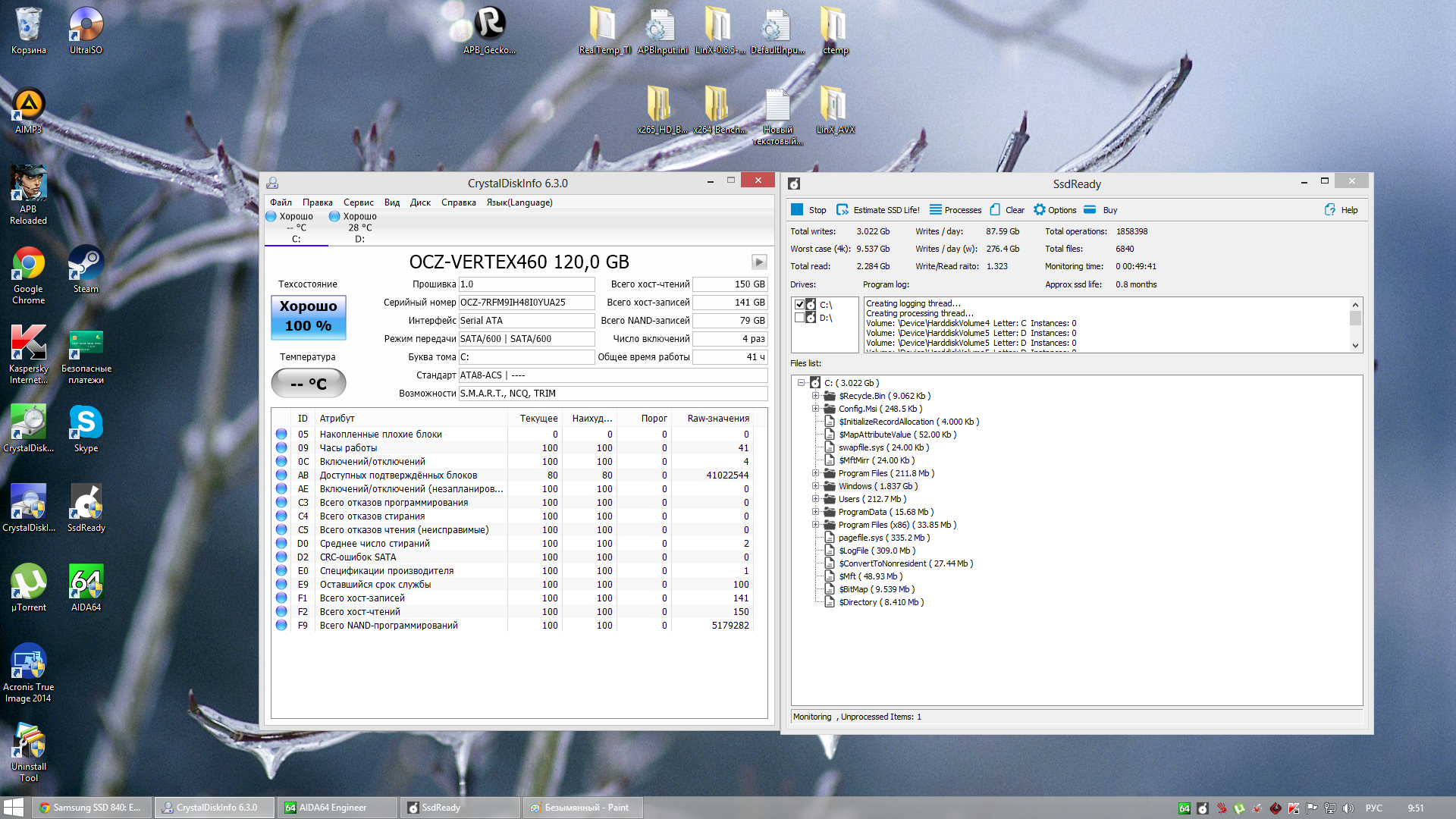Expand the Program Files (x86) tree node
Screen dimensions: 1456x819
pyautogui.click(x=816, y=525)
